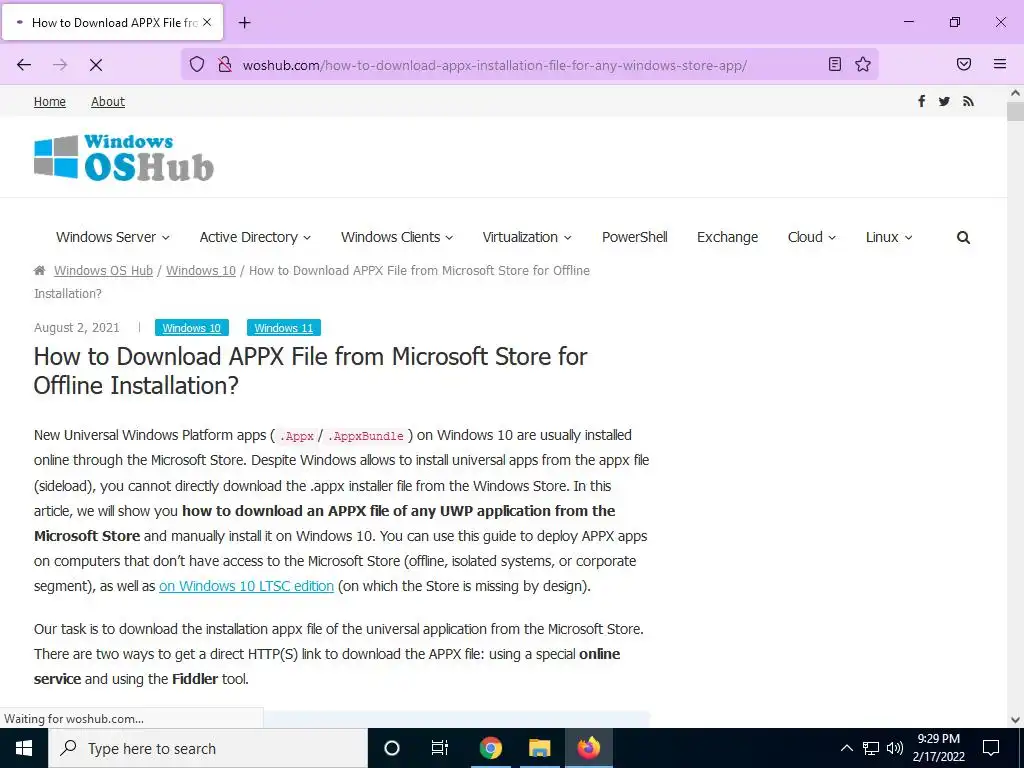Click the article title heading
The height and width of the screenshot is (768, 1024).
[x=310, y=371]
